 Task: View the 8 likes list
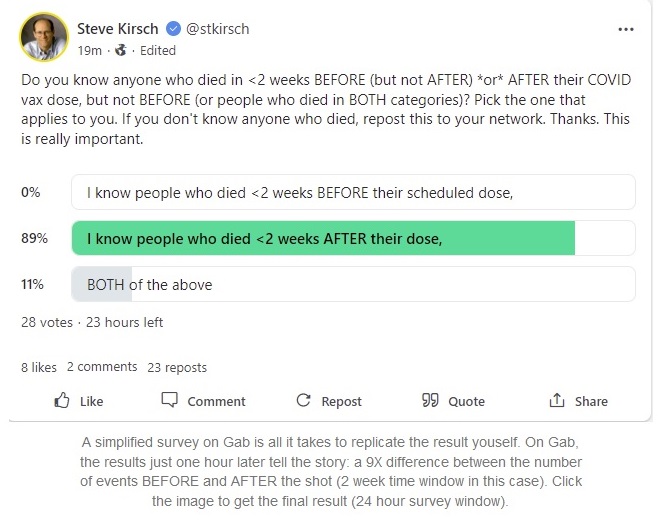tap(39, 367)
